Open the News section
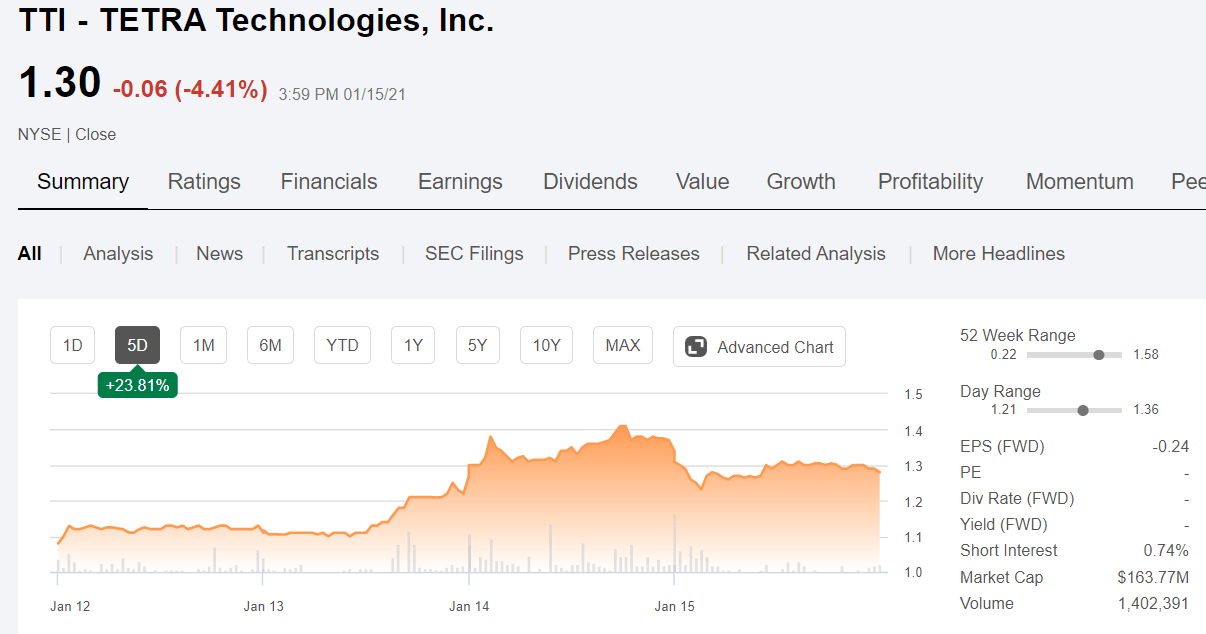Screen dimensions: 1206x634 pyautogui.click(x=219, y=253)
